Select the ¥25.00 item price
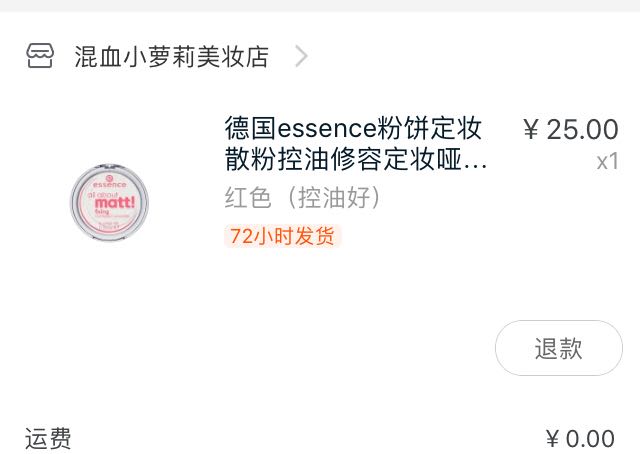Screen dimensions: 640x454 coord(571,129)
